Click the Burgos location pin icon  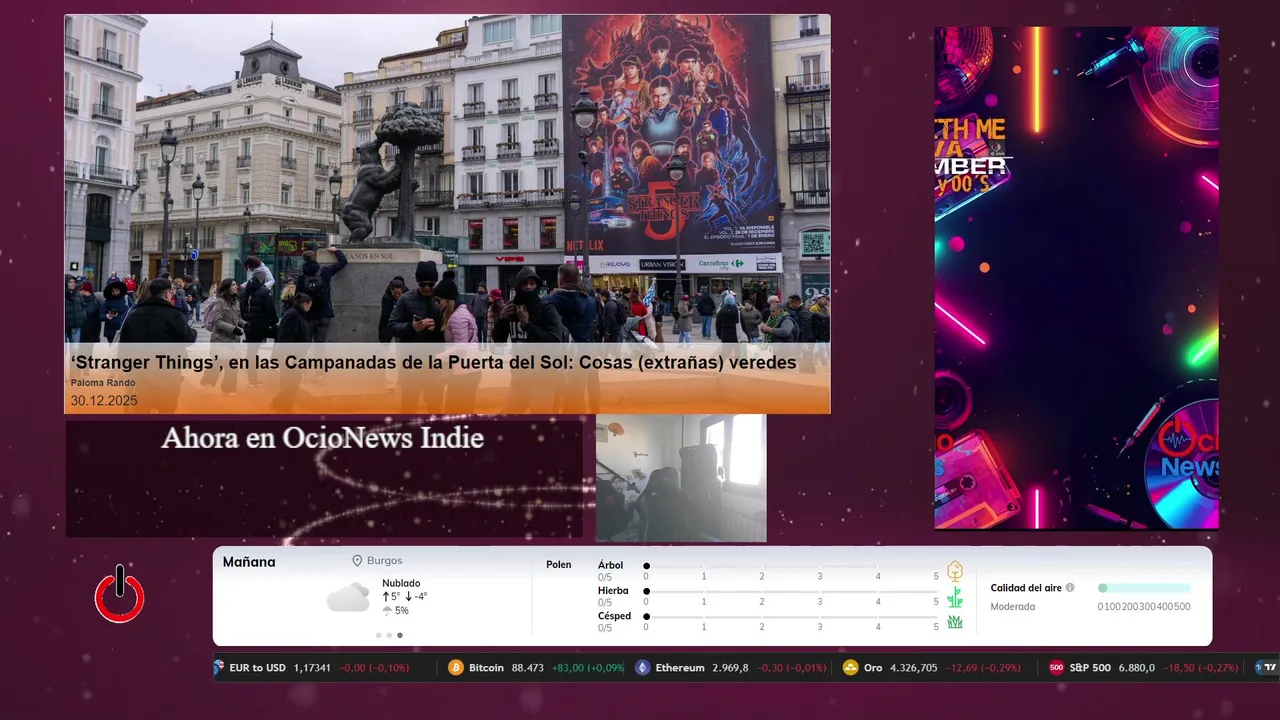pyautogui.click(x=357, y=561)
